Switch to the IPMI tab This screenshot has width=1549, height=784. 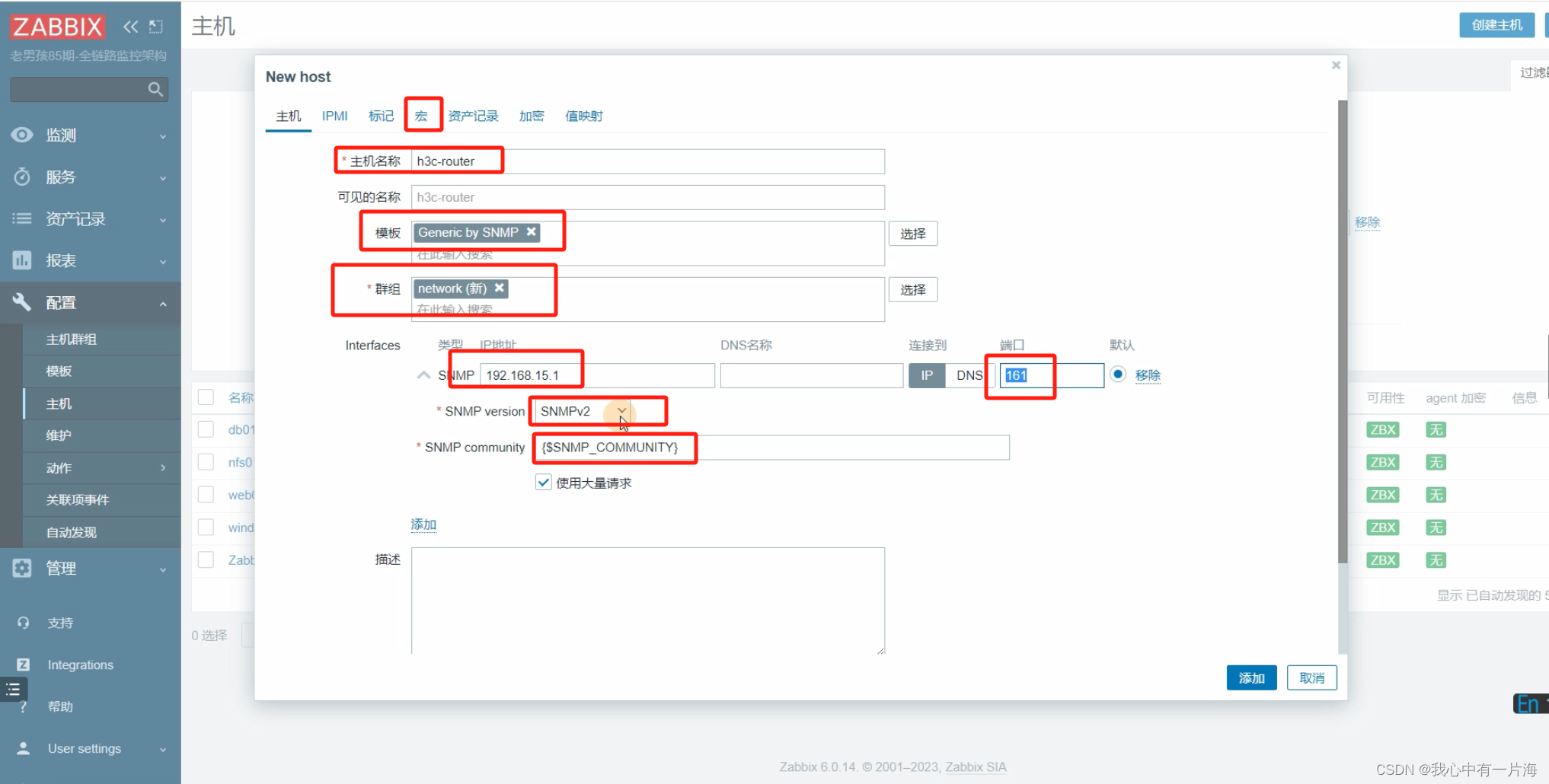coord(334,116)
